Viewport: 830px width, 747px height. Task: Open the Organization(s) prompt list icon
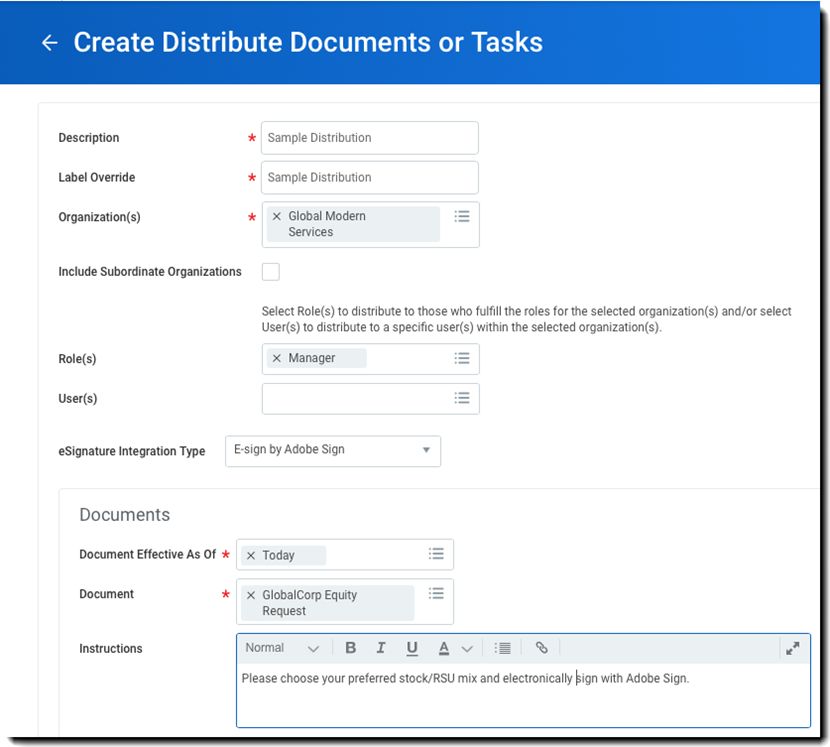tap(461, 216)
